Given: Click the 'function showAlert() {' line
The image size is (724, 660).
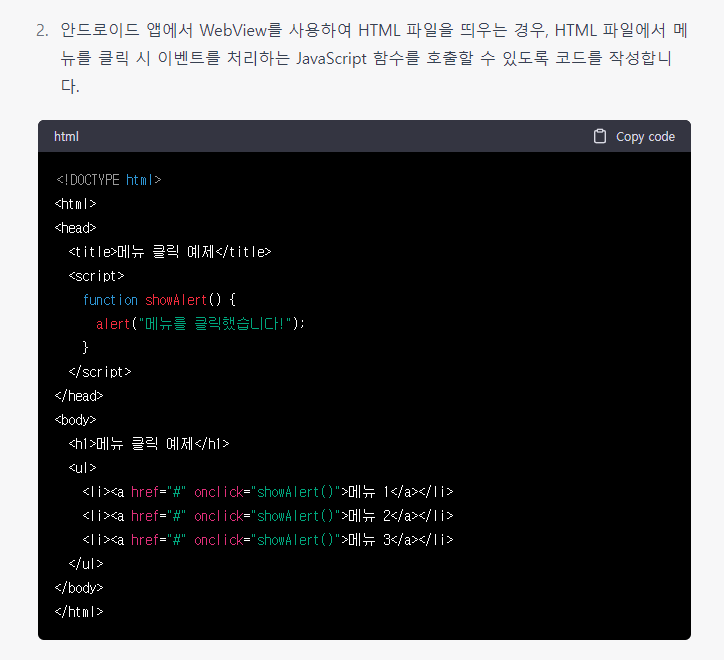Looking at the screenshot, I should [x=159, y=300].
